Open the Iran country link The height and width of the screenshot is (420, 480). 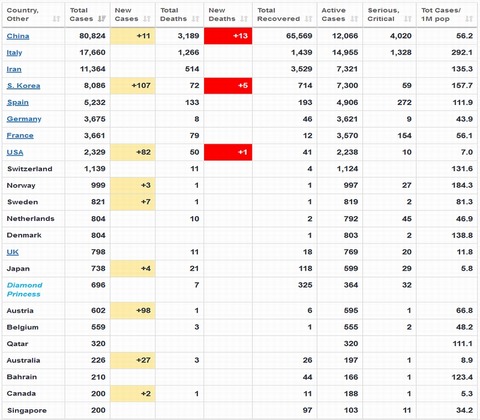tap(14, 69)
